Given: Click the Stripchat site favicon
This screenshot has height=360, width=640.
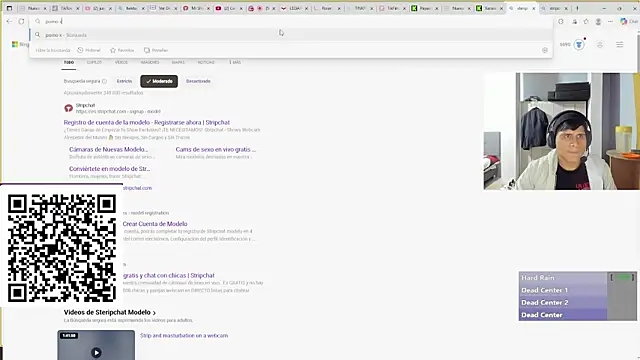Looking at the screenshot, I should point(69,108).
